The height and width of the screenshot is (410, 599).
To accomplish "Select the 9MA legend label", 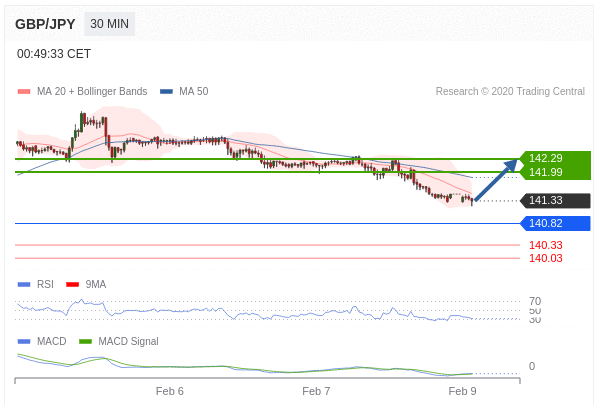I will click(96, 284).
